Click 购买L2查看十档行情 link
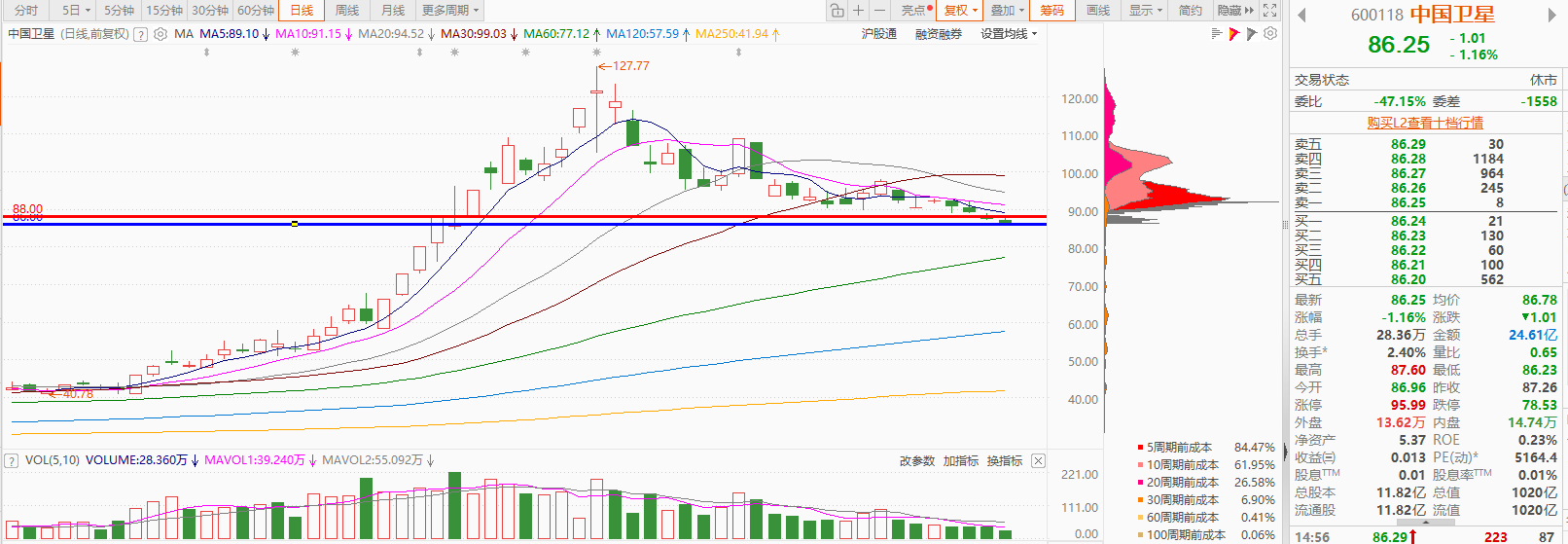Screen dimensions: 1568x544 (x=1425, y=123)
